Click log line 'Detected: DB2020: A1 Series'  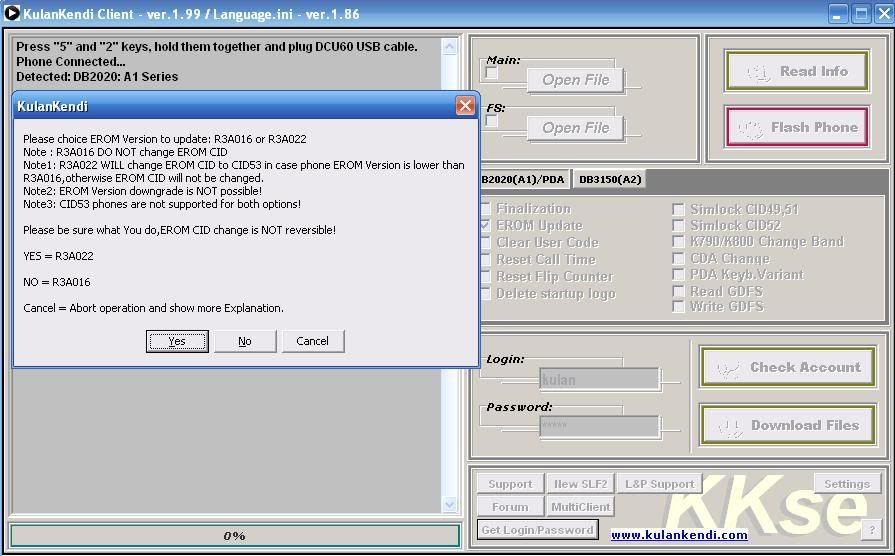[97, 76]
